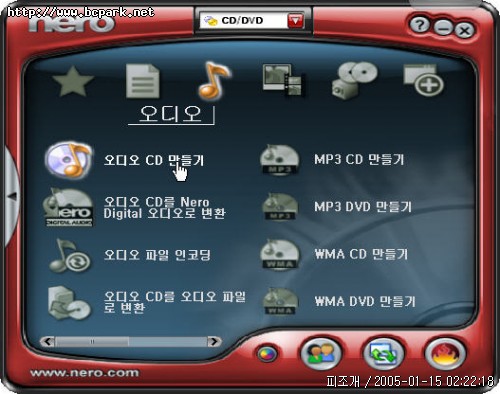This screenshot has height=394, width=500.
Task: Click the horizontal scrollbar thumb
Action: tap(92, 342)
